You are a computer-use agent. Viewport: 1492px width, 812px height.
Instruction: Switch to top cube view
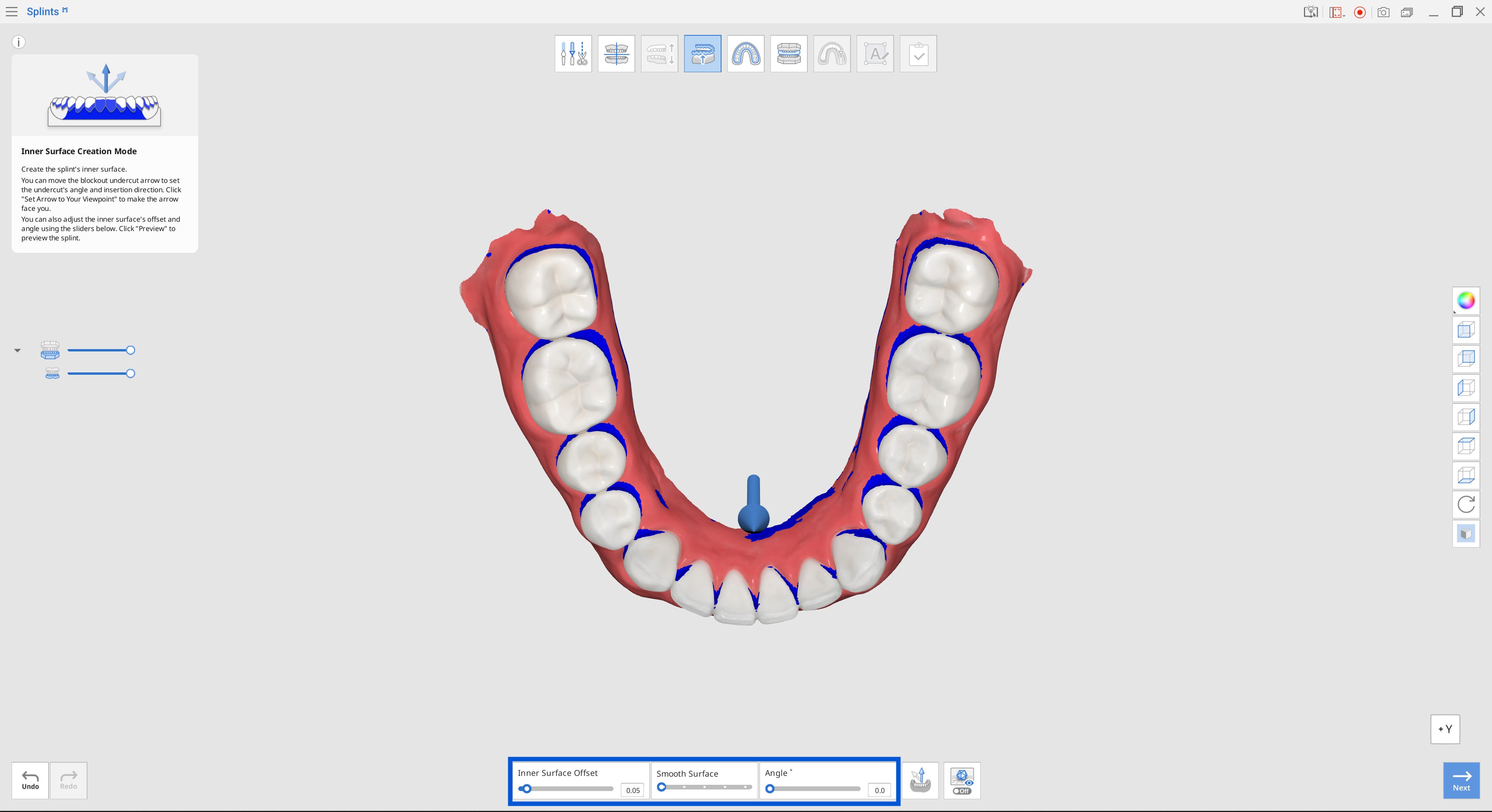point(1465,446)
